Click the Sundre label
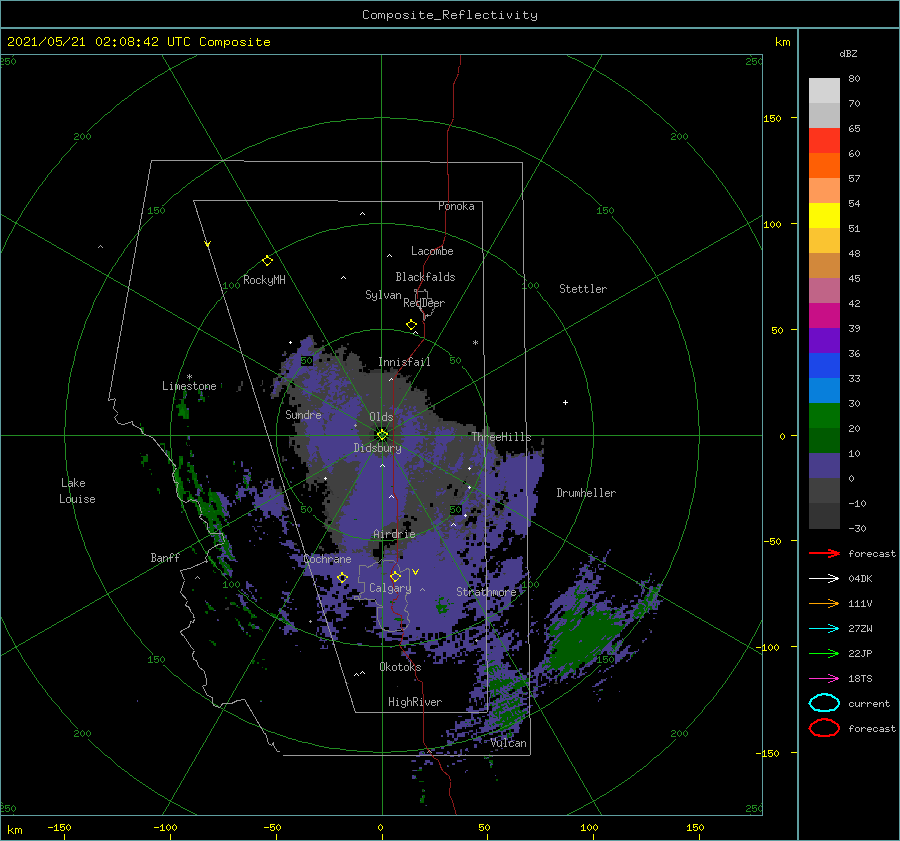This screenshot has width=900, height=841. 303,414
